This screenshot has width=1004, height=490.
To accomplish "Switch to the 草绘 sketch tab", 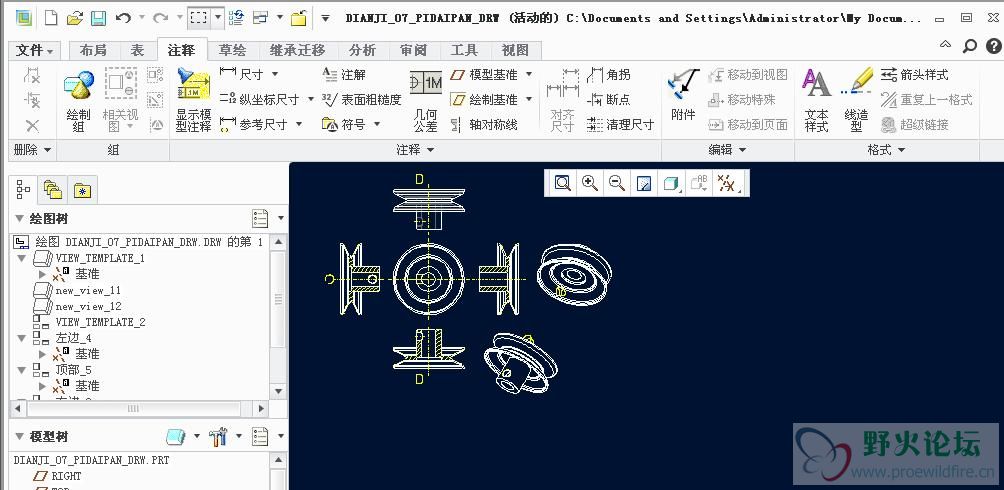I will click(232, 50).
